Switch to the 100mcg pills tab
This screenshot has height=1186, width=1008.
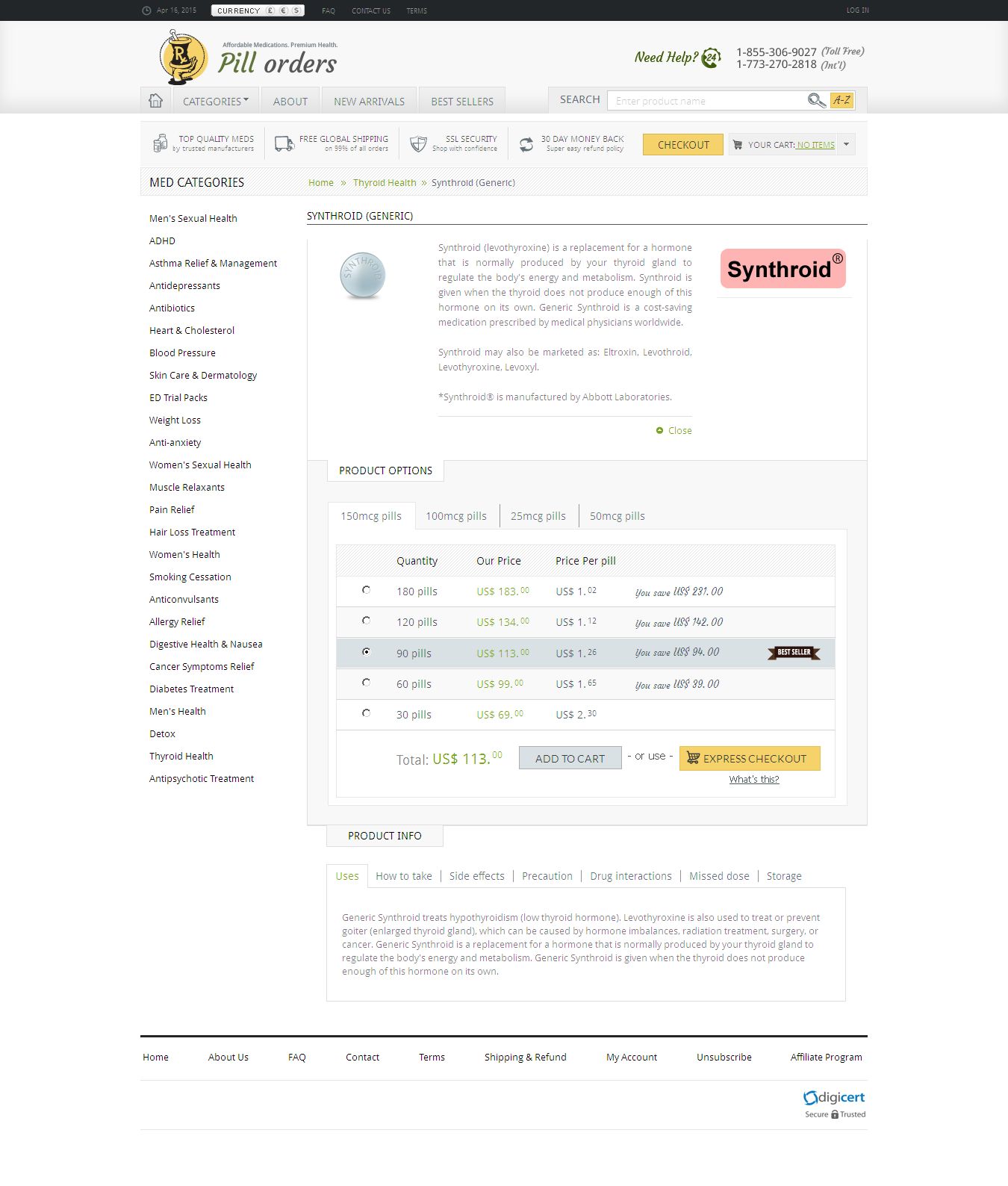[x=456, y=516]
